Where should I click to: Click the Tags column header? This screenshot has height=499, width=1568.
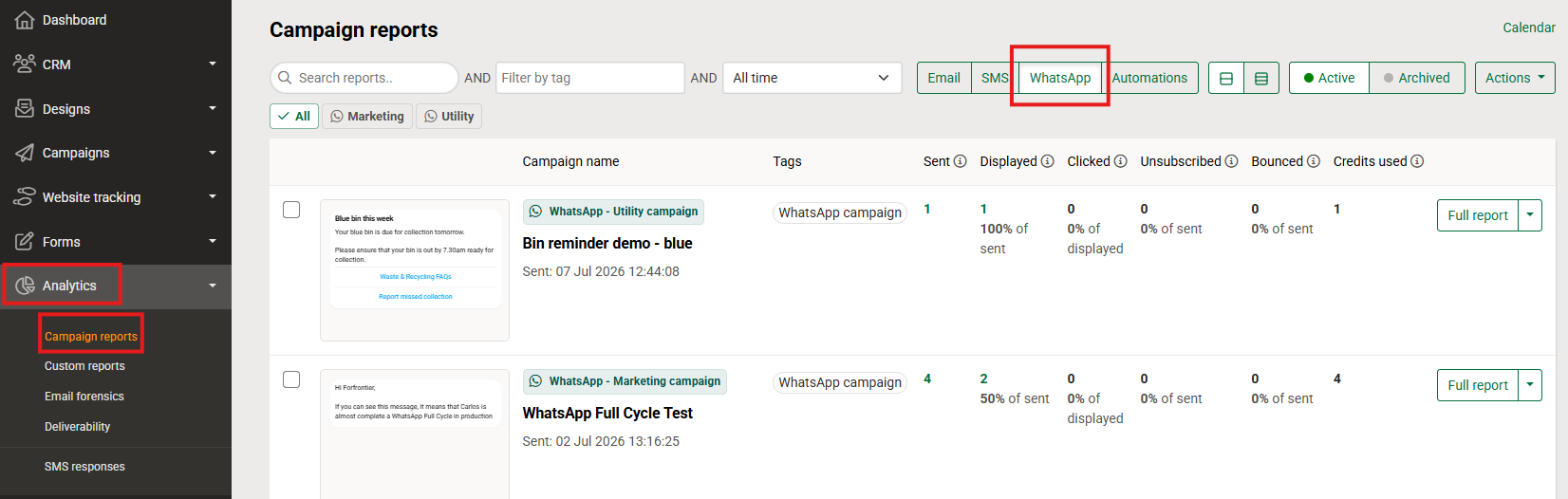coord(787,161)
